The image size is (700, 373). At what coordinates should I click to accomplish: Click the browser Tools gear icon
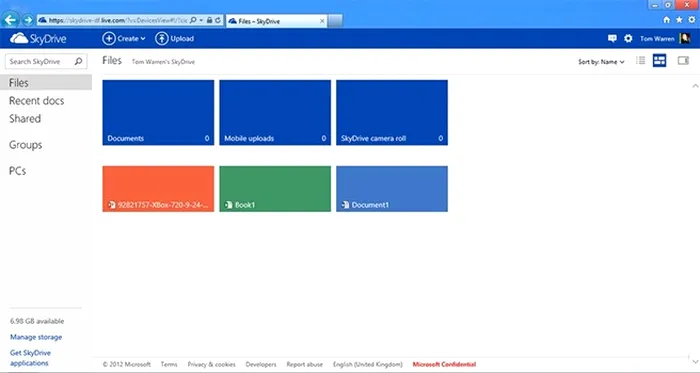pos(692,20)
